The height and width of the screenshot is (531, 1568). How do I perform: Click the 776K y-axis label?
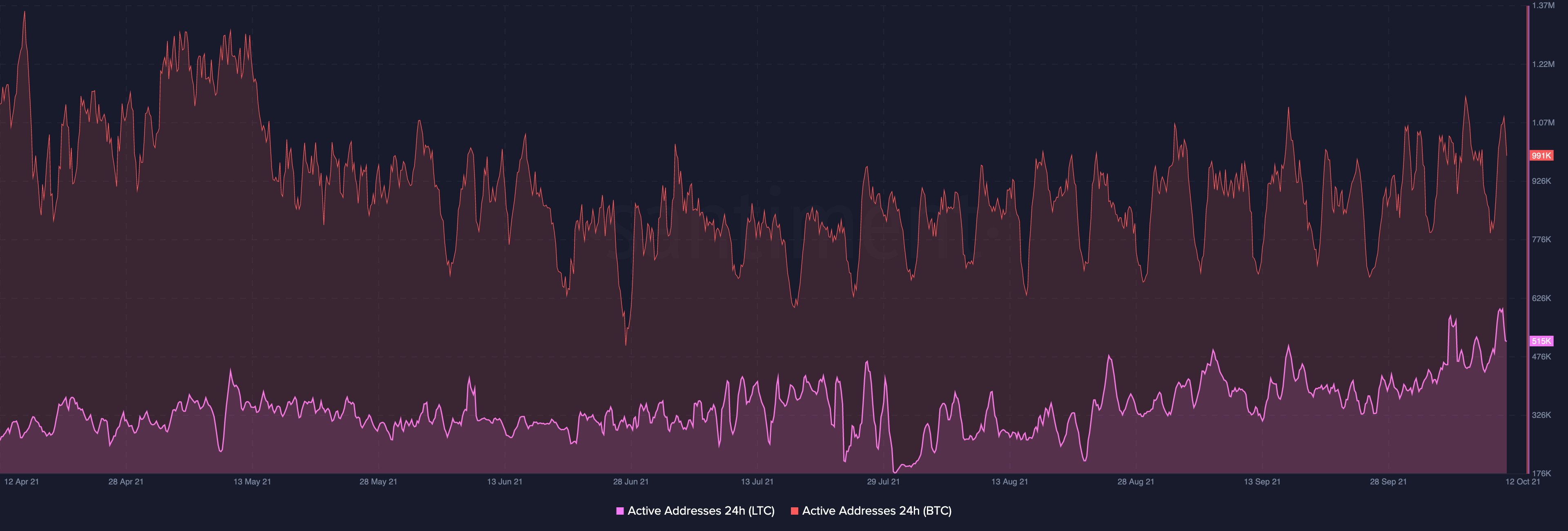1541,239
